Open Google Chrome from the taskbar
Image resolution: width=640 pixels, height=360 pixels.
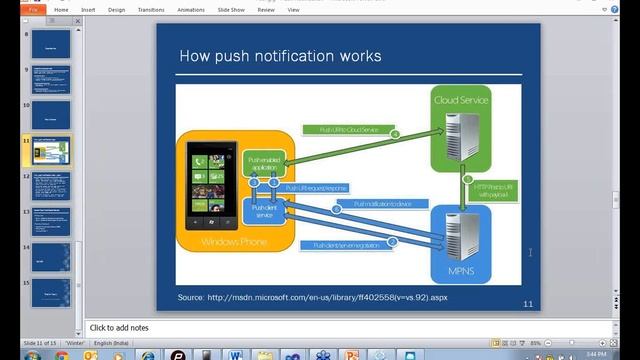pos(62,356)
